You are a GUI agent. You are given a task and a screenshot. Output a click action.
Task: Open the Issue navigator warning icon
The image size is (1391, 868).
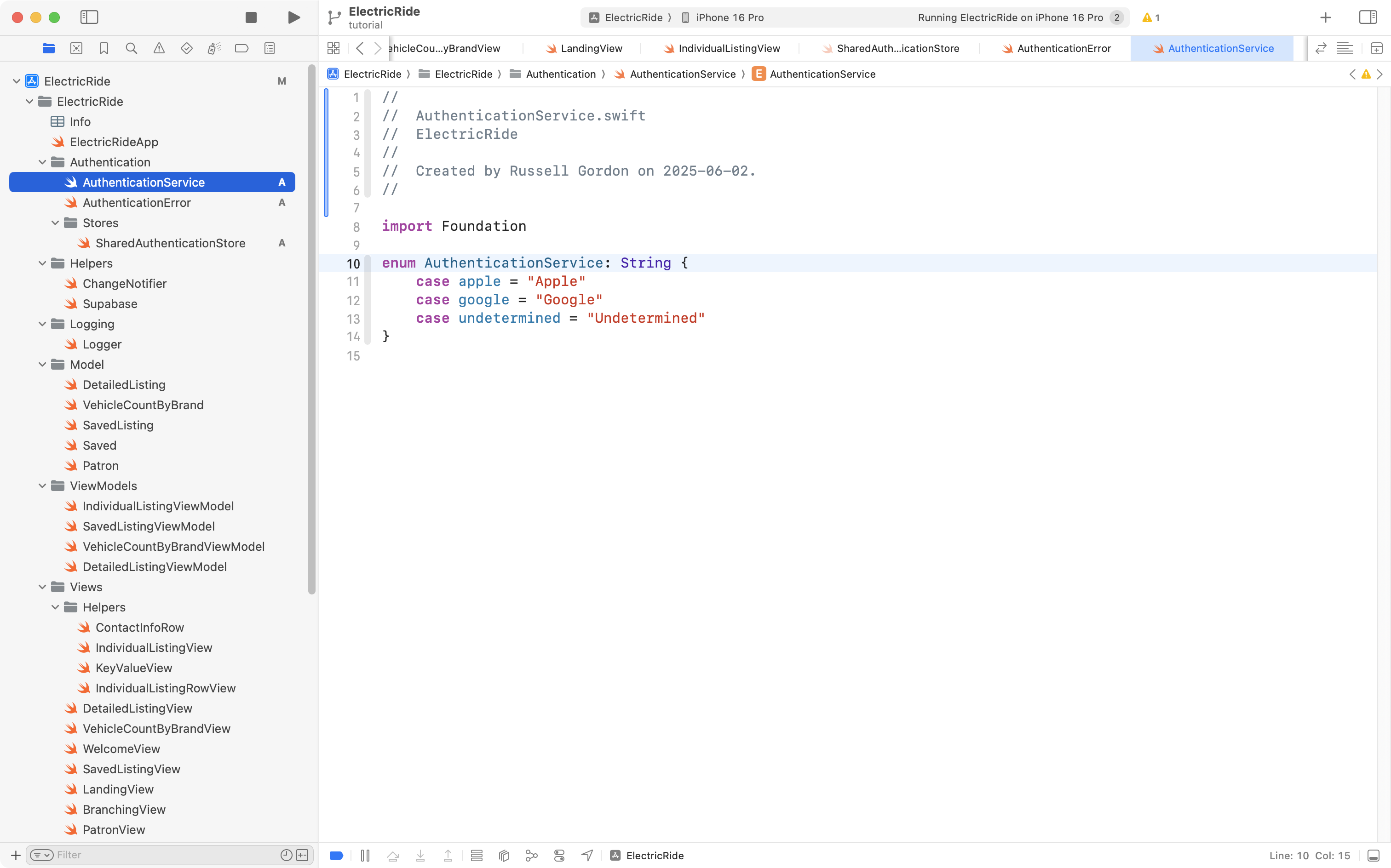(159, 48)
